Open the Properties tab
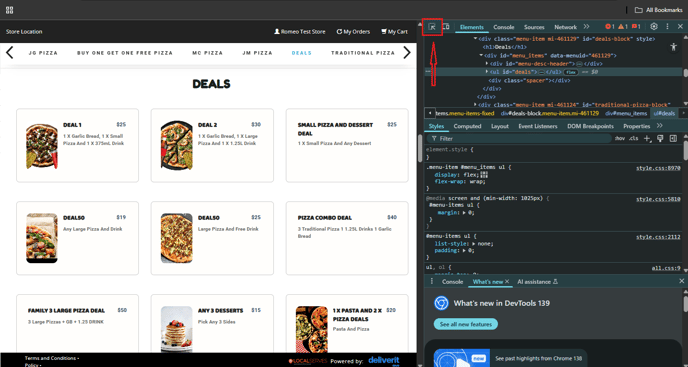Viewport: 688px width, 367px height. click(637, 126)
